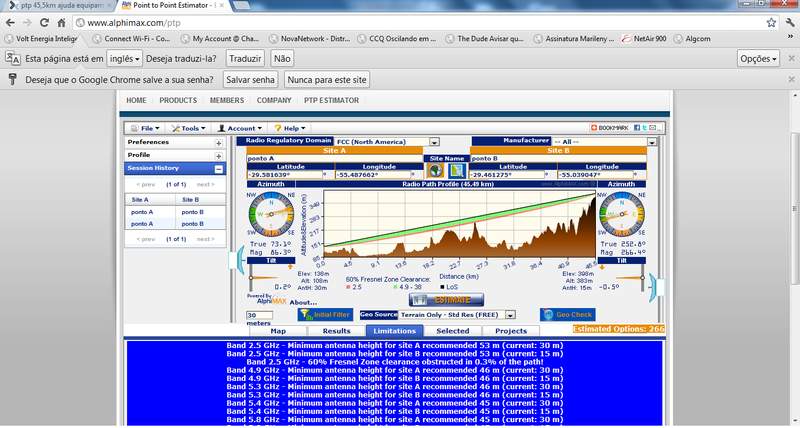The image size is (800, 428).
Task: Click Nunca para este site
Action: click(327, 80)
